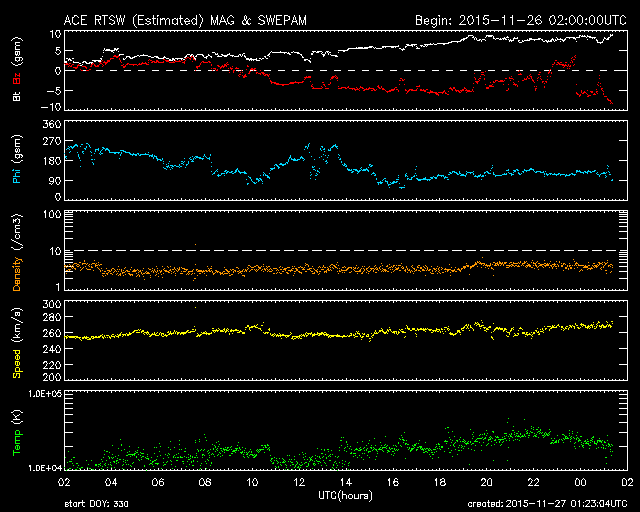Click the '100' tick on the Density panel
The image size is (640, 512).
[52, 214]
